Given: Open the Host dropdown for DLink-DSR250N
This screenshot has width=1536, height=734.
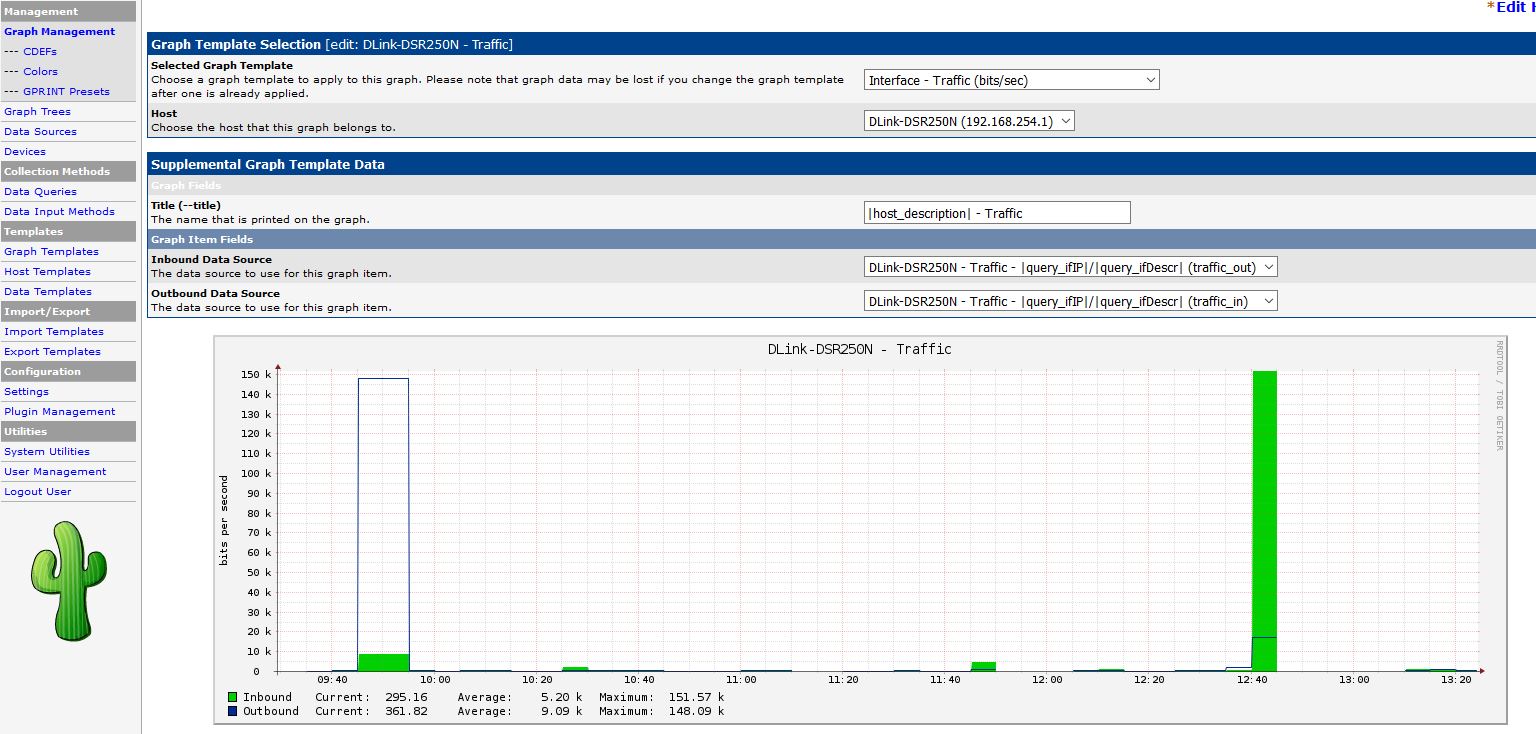Looking at the screenshot, I should click(969, 121).
